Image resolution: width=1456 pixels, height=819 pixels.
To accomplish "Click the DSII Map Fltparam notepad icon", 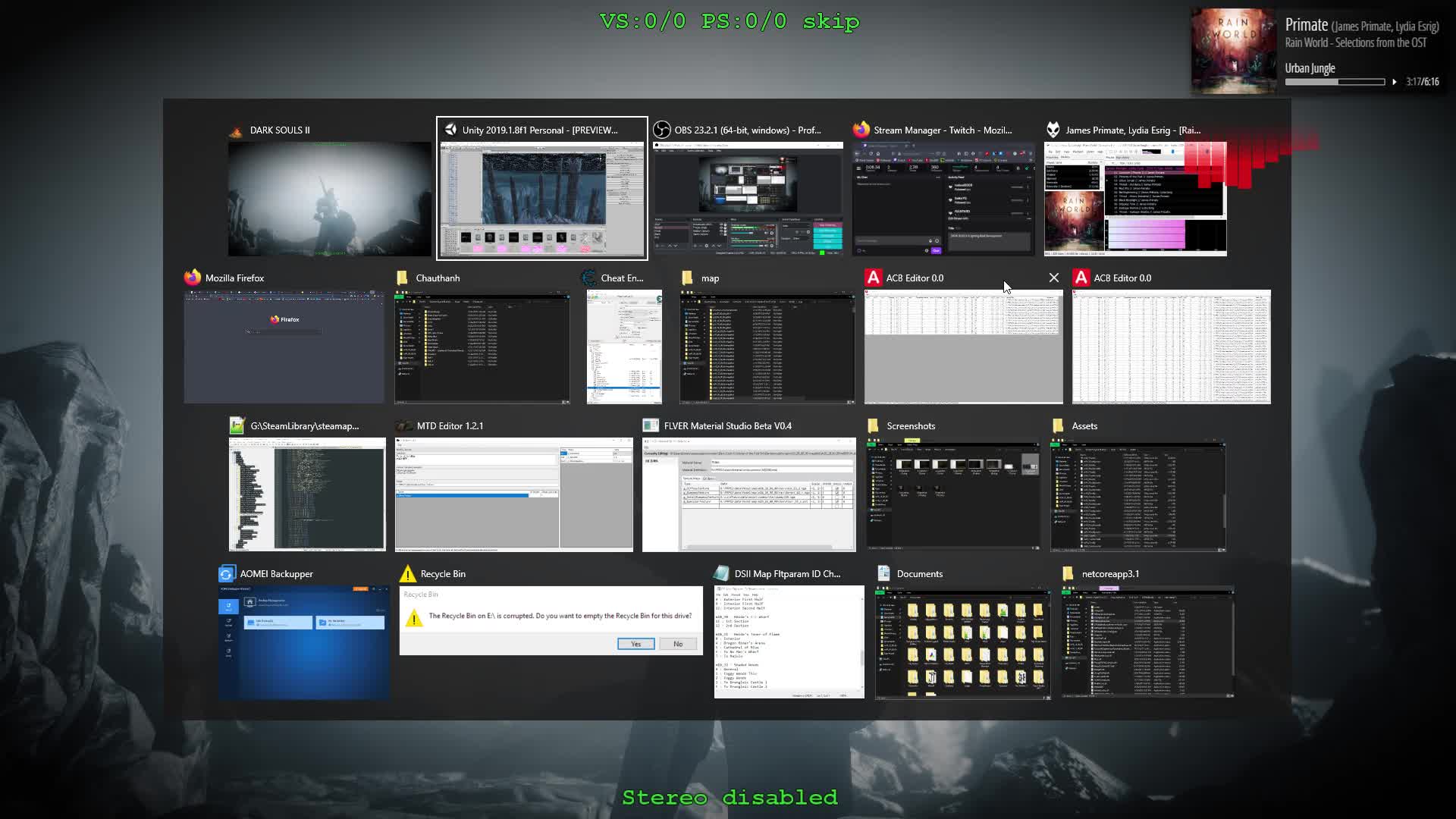I will pyautogui.click(x=722, y=573).
